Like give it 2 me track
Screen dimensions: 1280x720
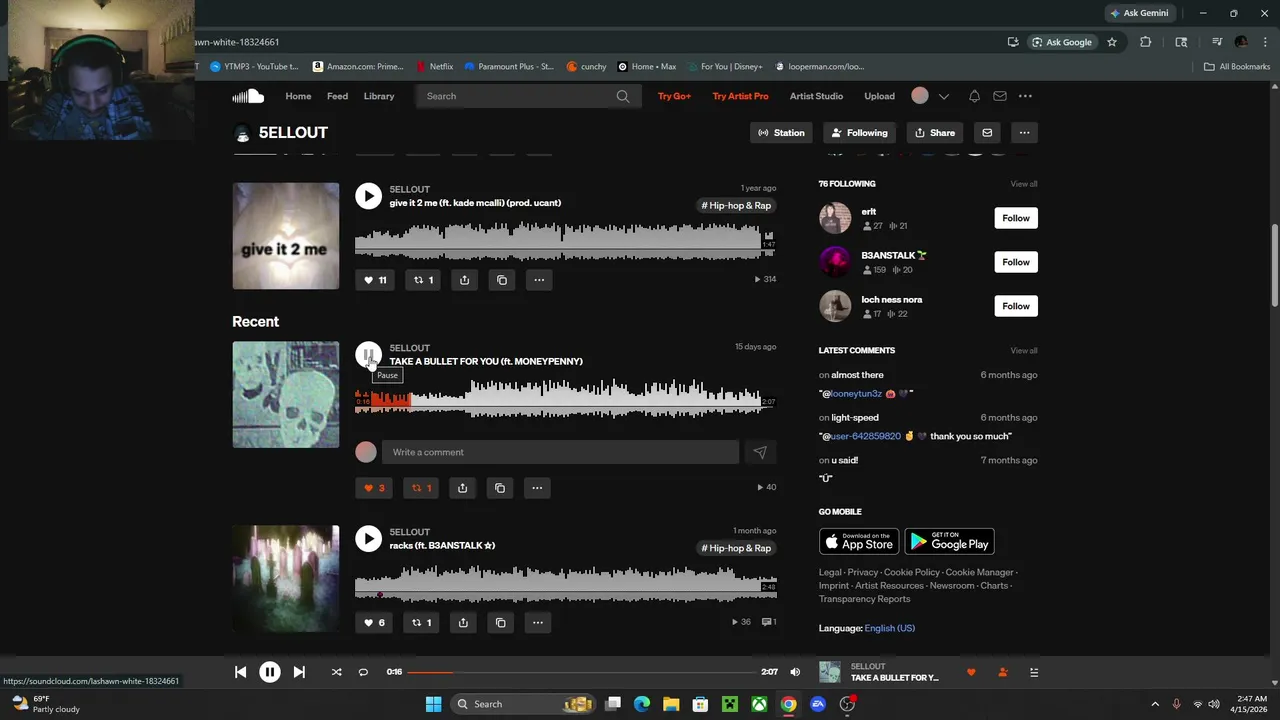click(375, 280)
